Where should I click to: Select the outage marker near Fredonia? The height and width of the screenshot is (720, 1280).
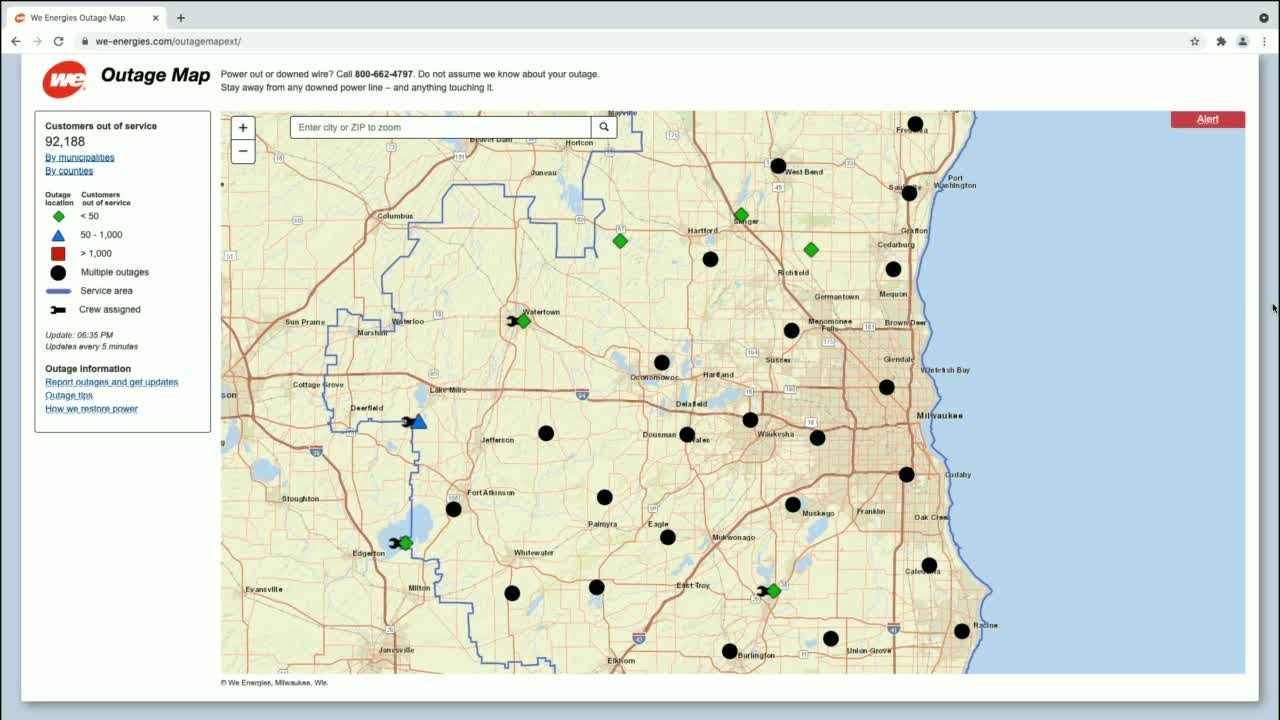tap(915, 124)
